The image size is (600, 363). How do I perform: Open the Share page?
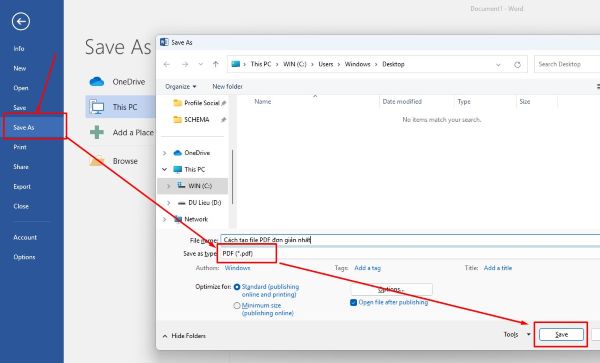point(21,167)
